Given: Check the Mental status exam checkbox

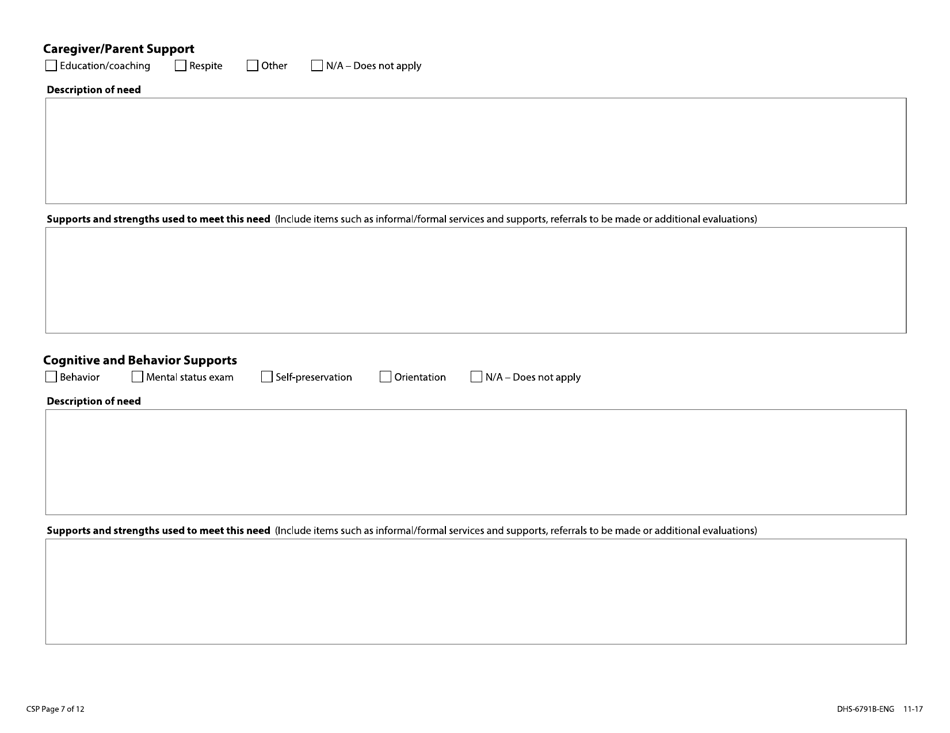Looking at the screenshot, I should tap(137, 377).
